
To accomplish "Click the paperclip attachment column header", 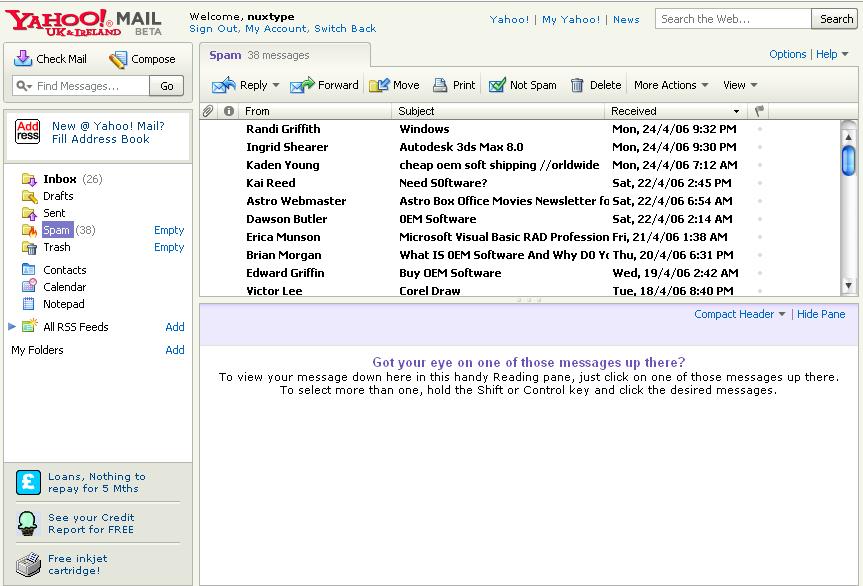I will tap(208, 111).
